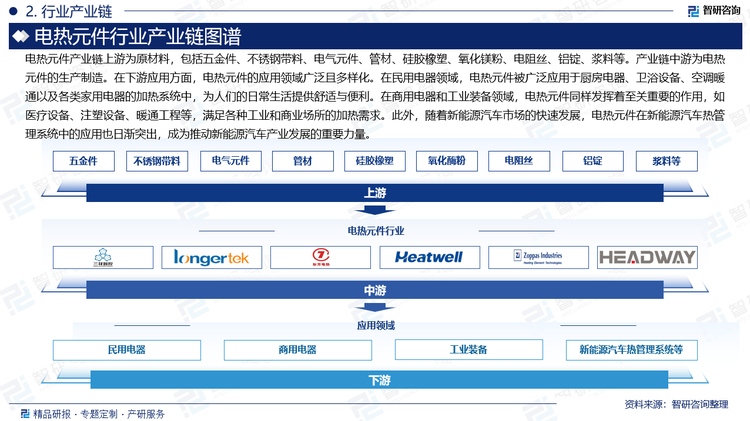Click the Heatwell logo box
The height and width of the screenshot is (421, 750).
coord(430,257)
